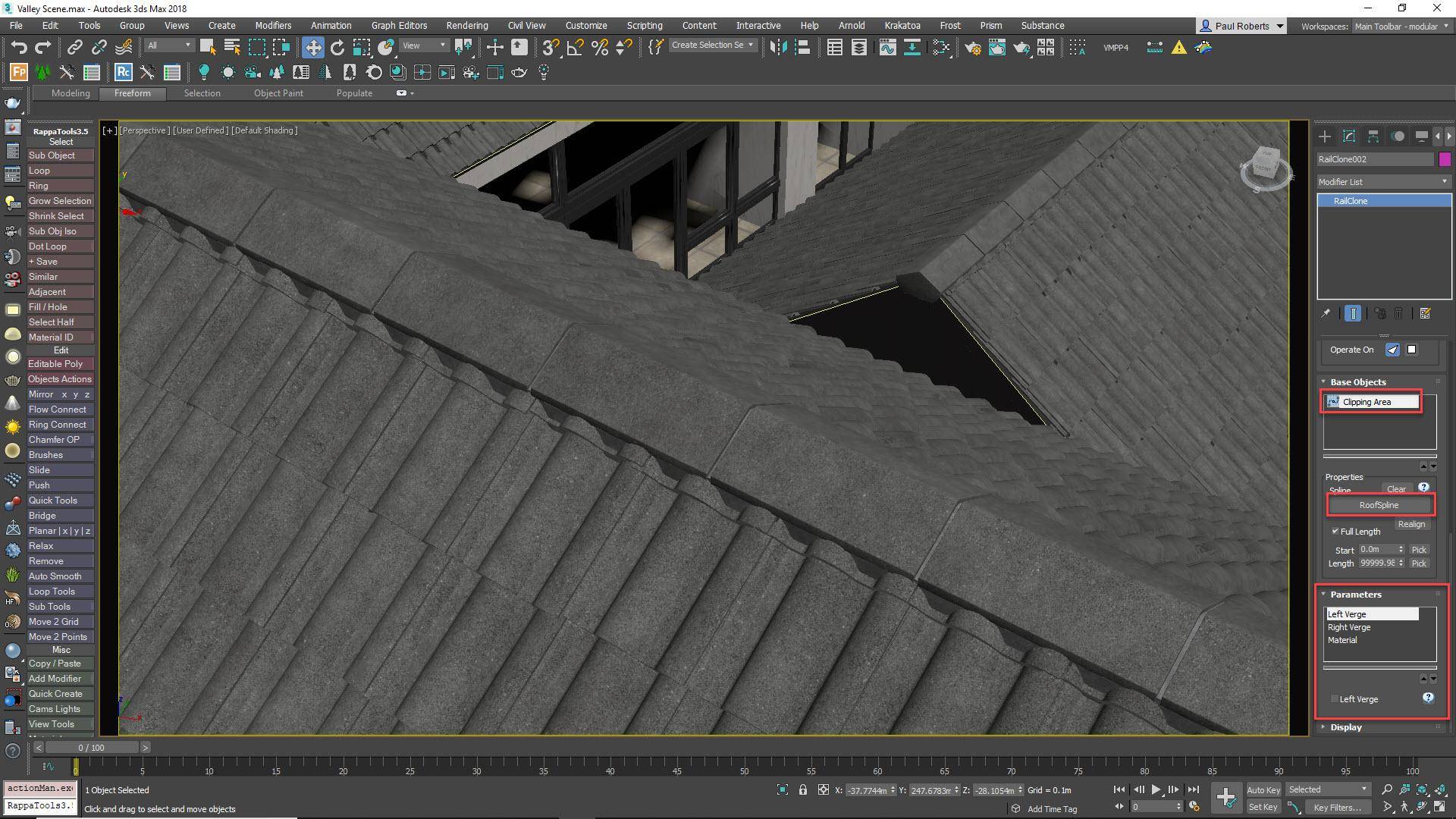This screenshot has width=1456, height=819.
Task: Check the Left Verge checkbox in Parameters
Action: [x=1334, y=698]
